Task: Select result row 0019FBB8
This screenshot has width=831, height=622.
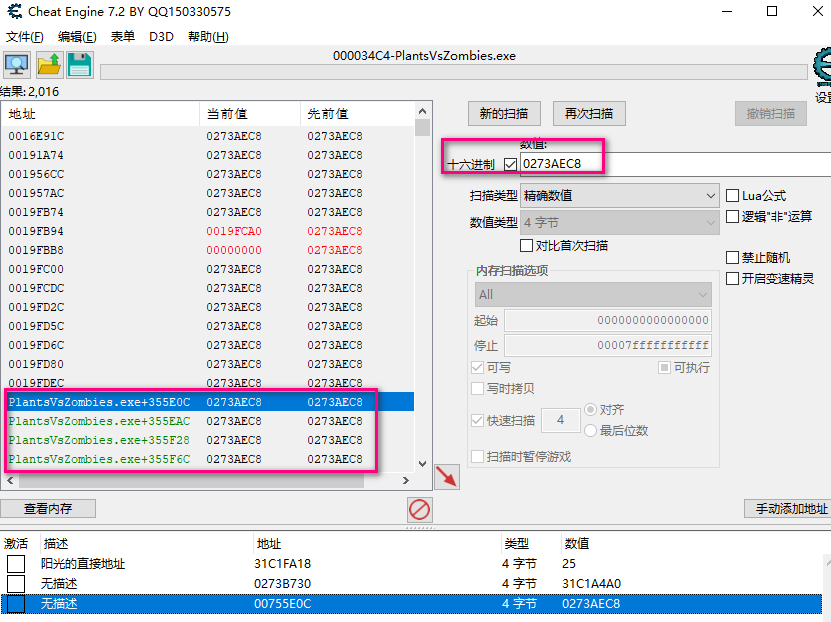Action: coord(208,250)
